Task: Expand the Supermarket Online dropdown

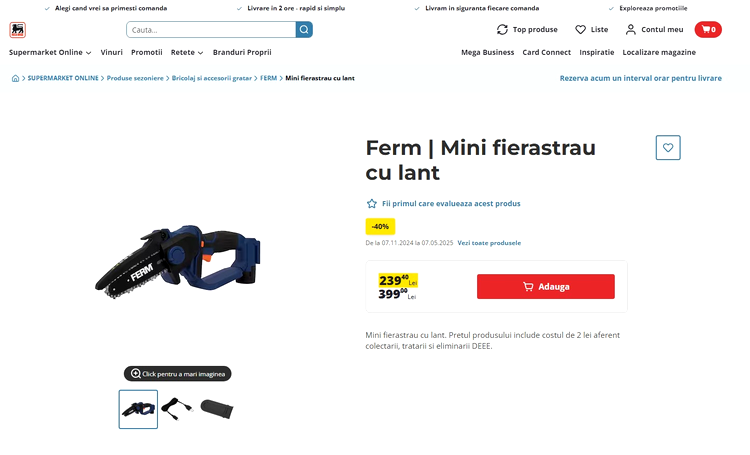Action: tap(50, 53)
